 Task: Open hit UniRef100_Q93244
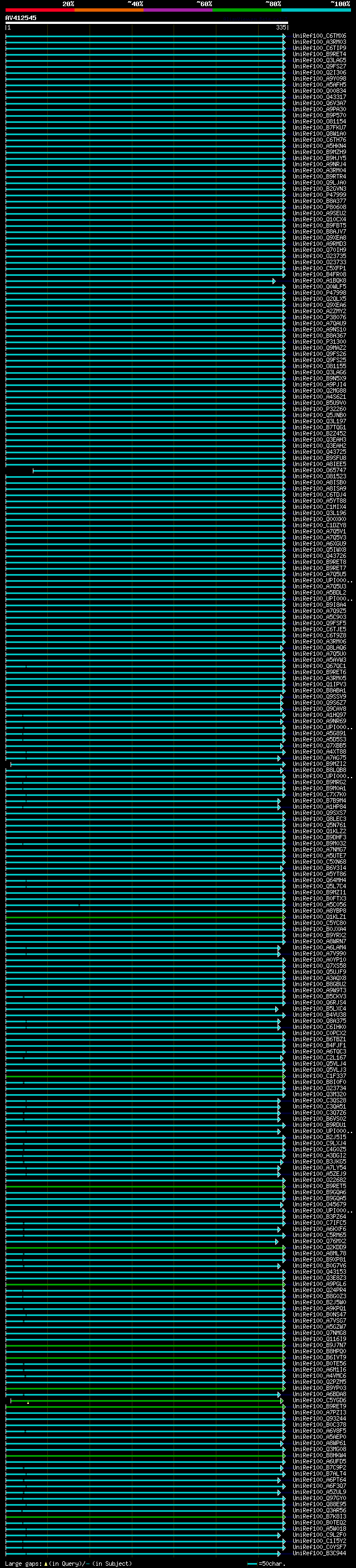click(x=319, y=1418)
